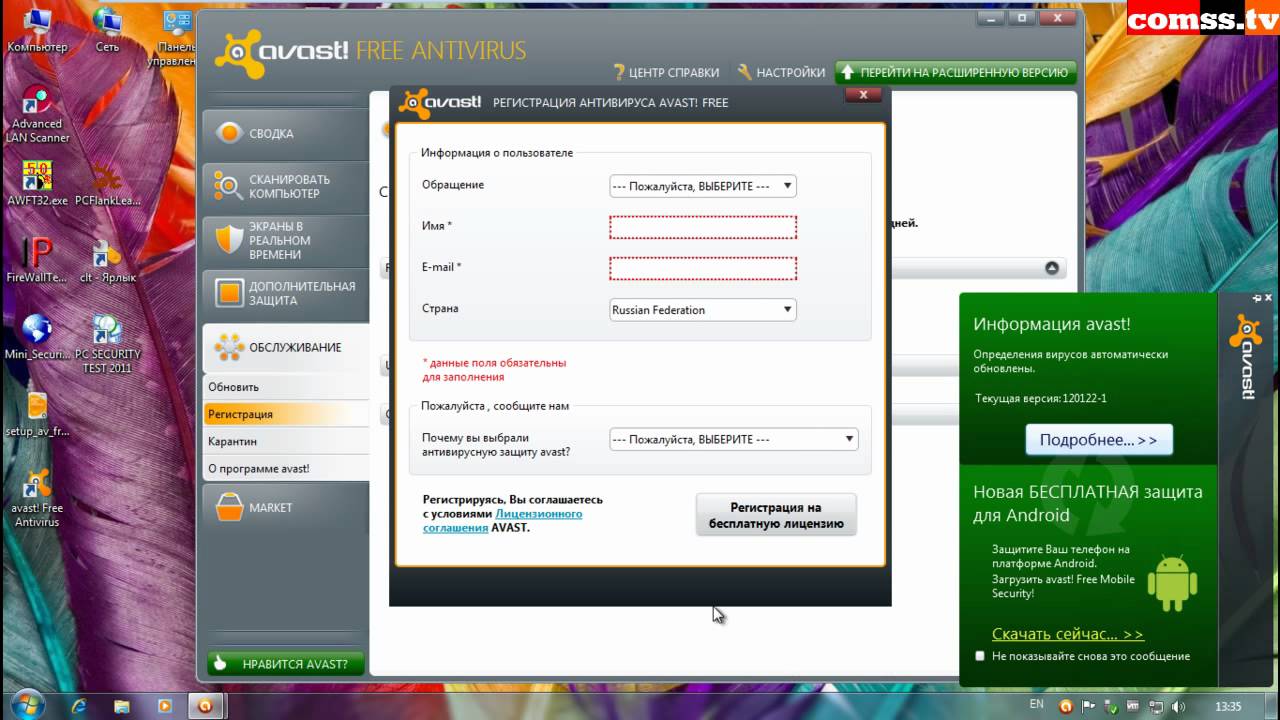Close the registration dialog
This screenshot has width=1280, height=720.
click(x=862, y=95)
